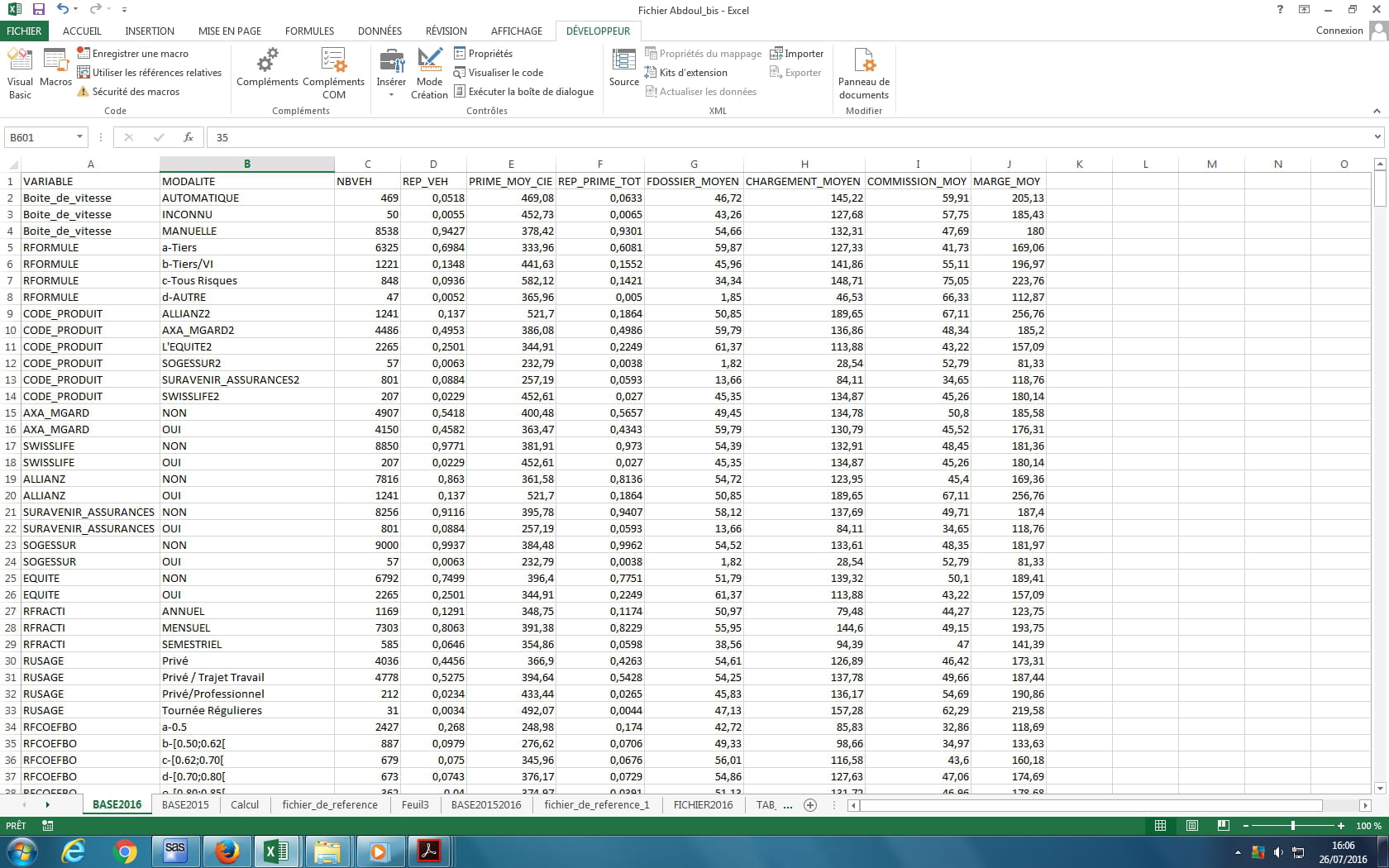This screenshot has height=868, width=1389.
Task: Open the FICHIER2016 sheet tab
Action: (x=703, y=804)
